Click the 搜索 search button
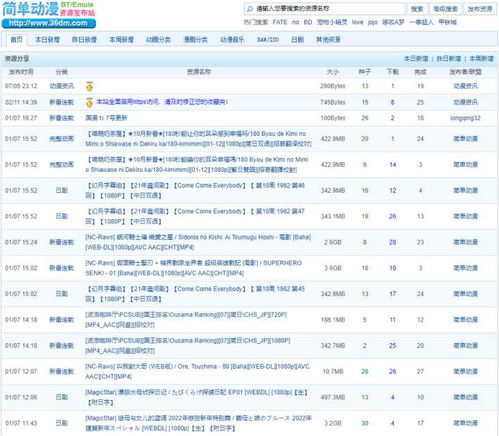The width and height of the screenshot is (499, 436). point(417,9)
